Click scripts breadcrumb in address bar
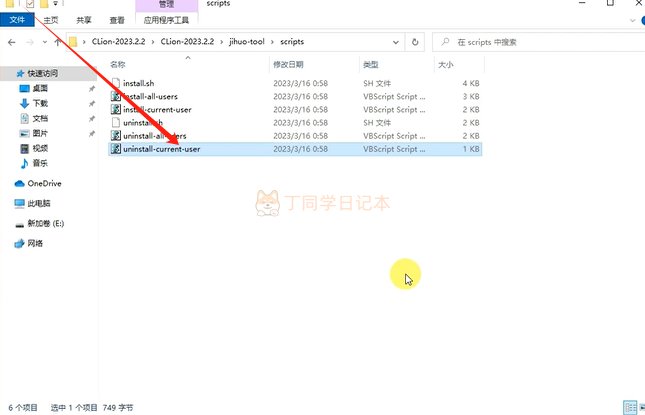The image size is (645, 415). [292, 42]
